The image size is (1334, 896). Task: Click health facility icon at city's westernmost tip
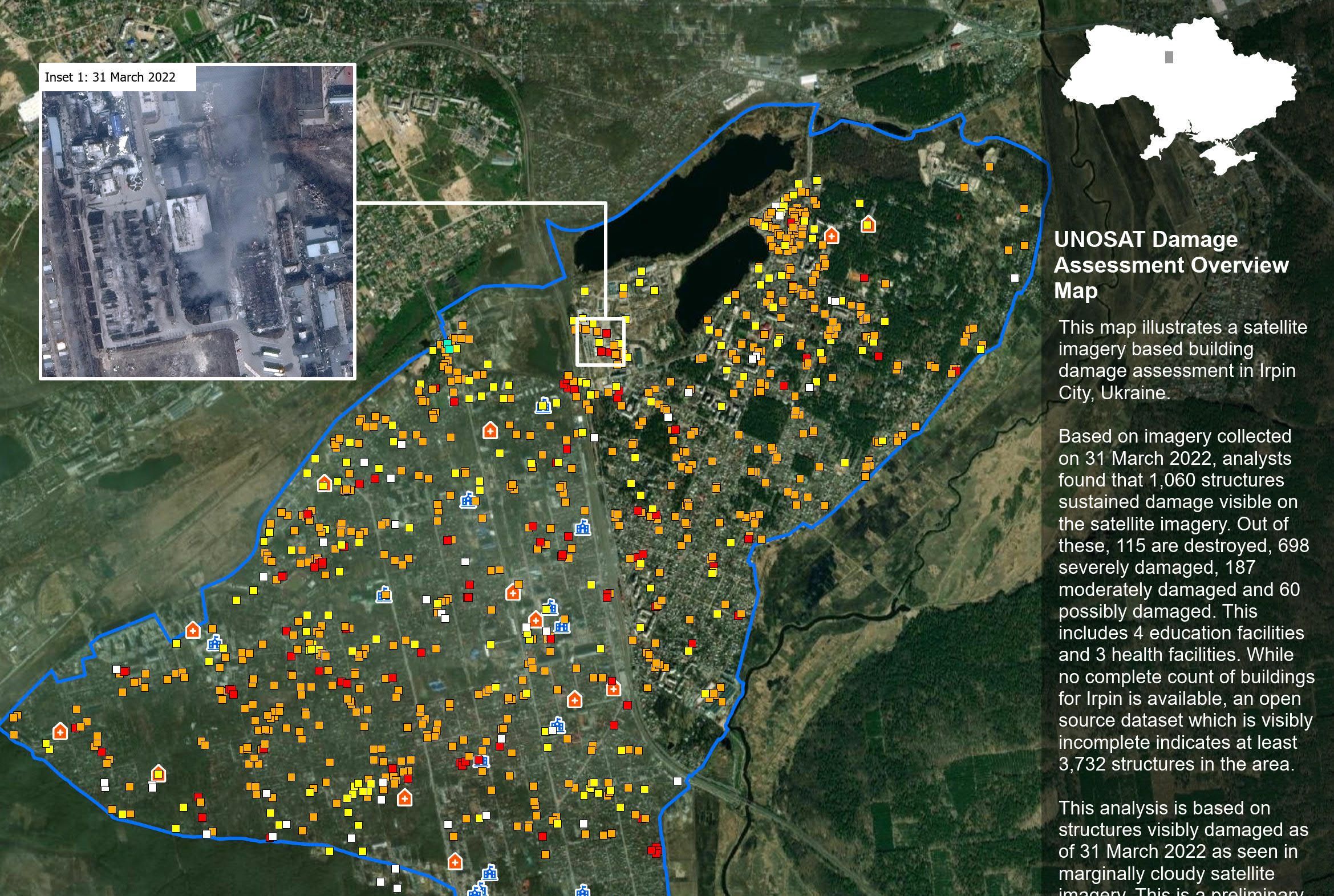[x=60, y=731]
